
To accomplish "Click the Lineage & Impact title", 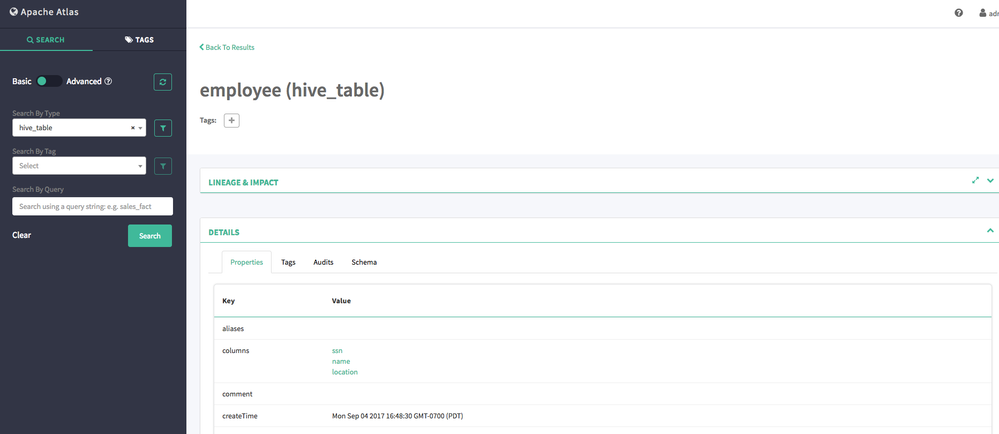I will pyautogui.click(x=243, y=182).
